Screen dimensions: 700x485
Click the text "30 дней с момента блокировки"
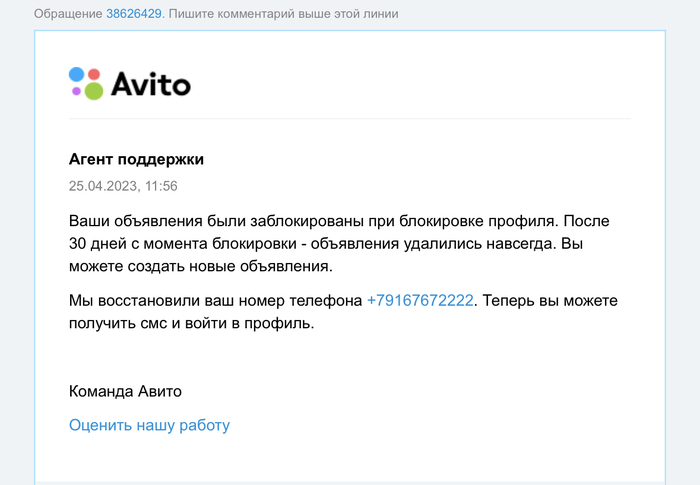175,243
